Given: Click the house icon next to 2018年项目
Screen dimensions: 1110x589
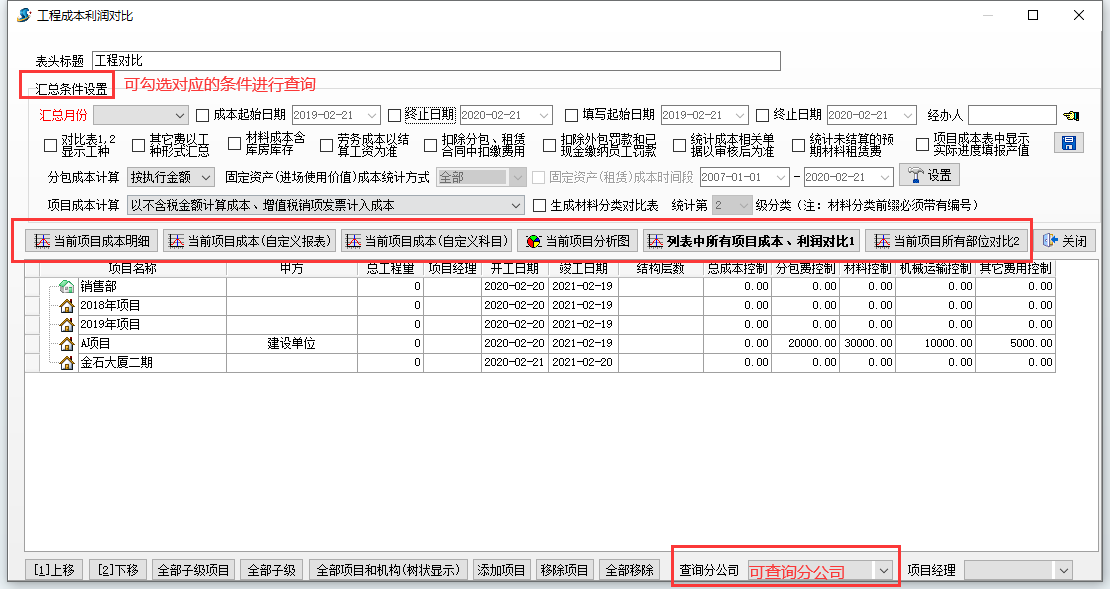Looking at the screenshot, I should click(67, 306).
